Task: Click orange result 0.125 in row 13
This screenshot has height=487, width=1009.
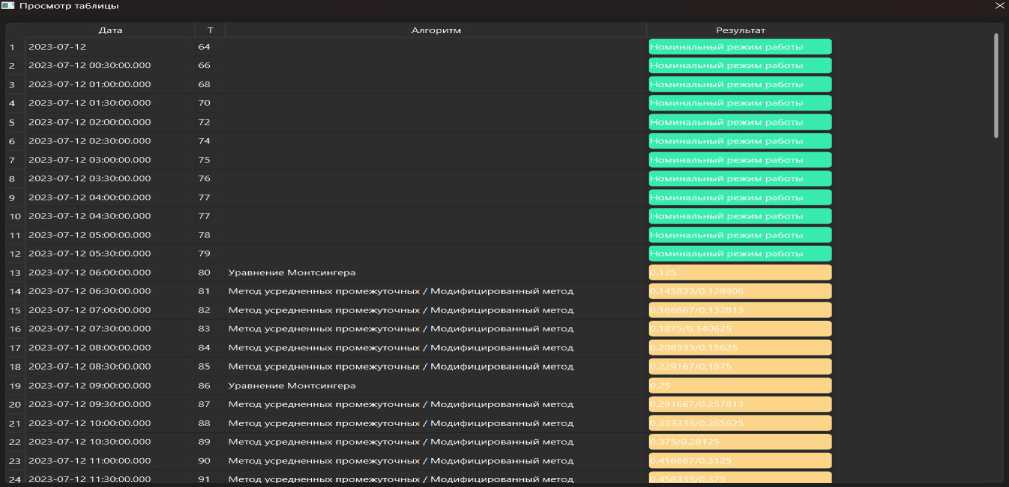Action: click(x=740, y=272)
